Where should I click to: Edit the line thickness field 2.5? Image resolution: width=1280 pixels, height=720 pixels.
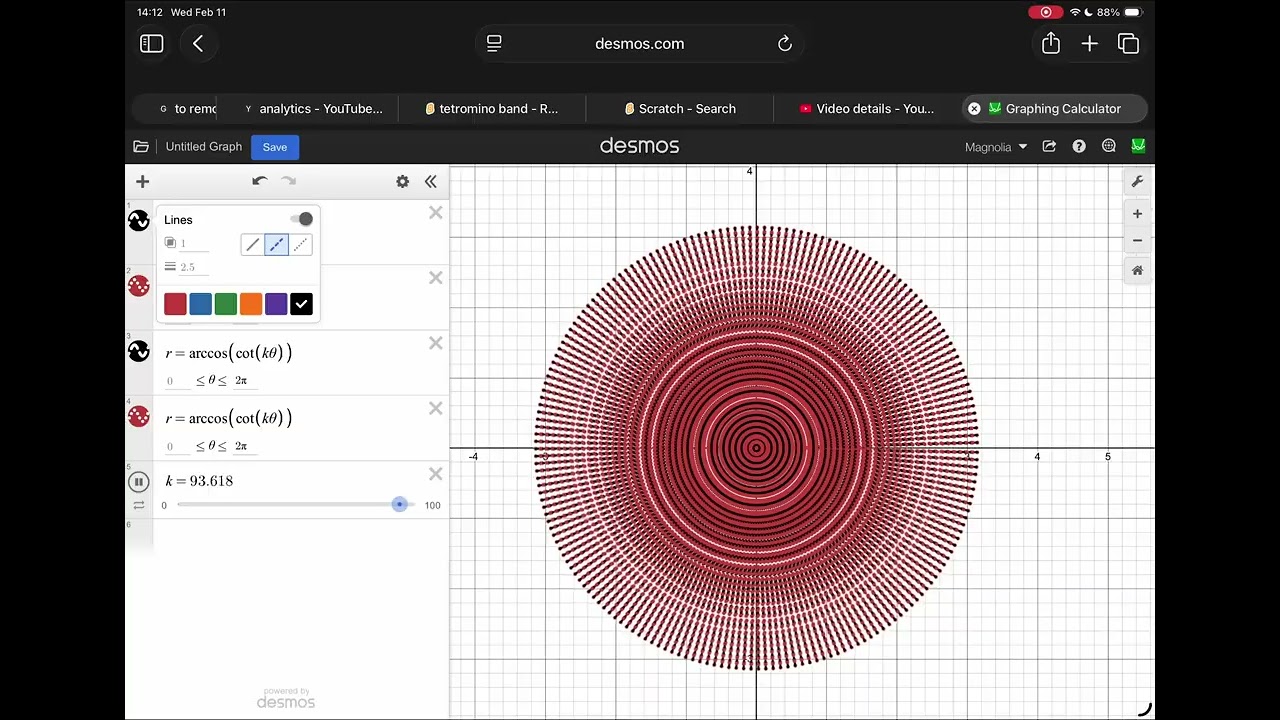click(x=194, y=267)
